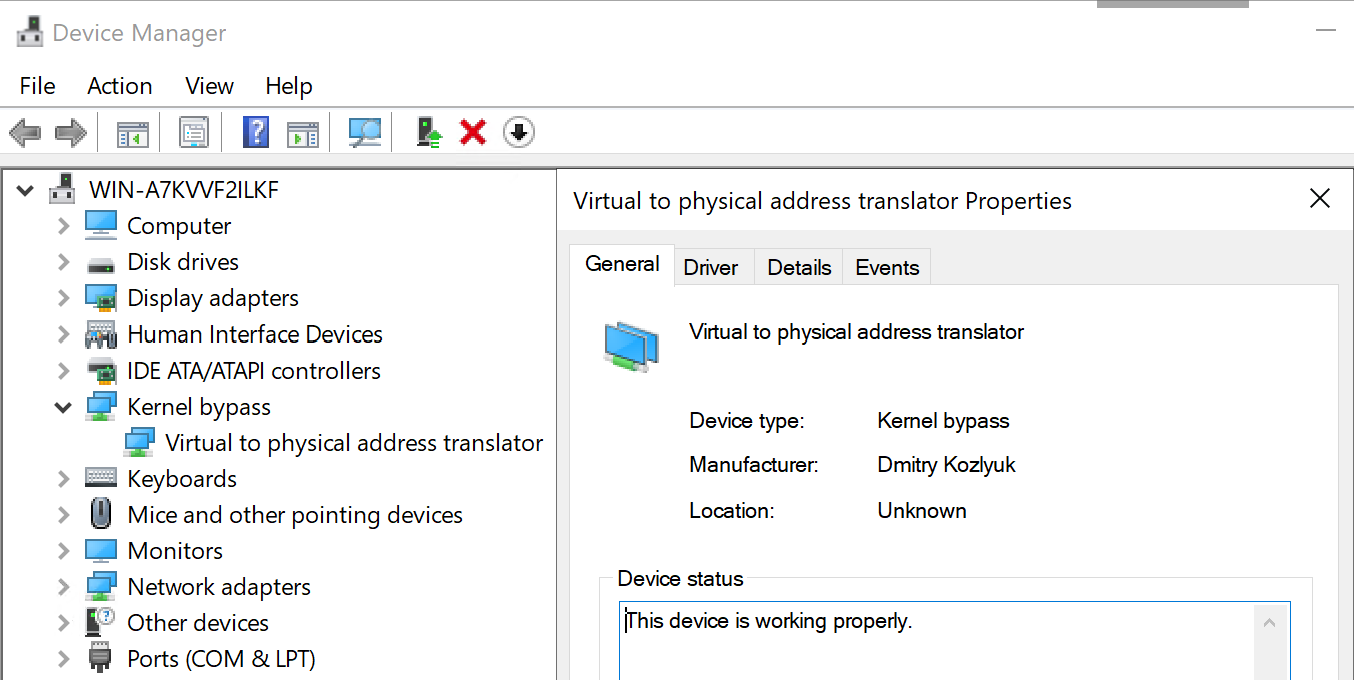Select the Keyboards tree item
The height and width of the screenshot is (680, 1354).
181,478
